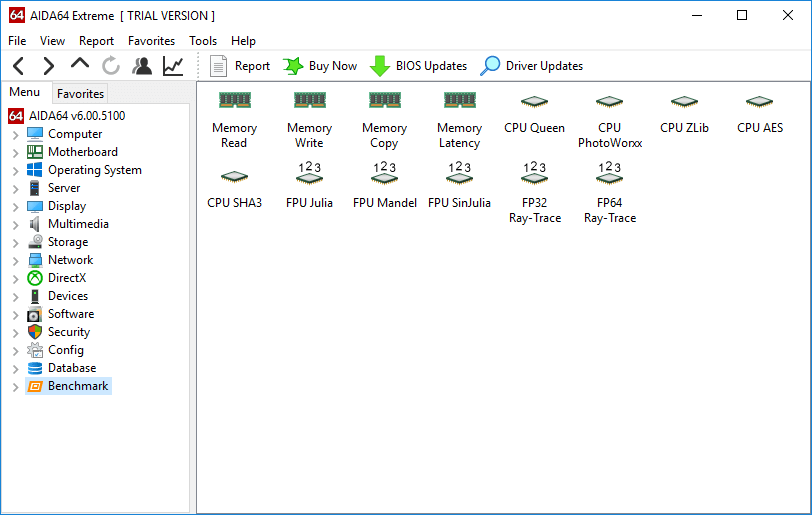Go up one level with the up arrow

(80, 65)
